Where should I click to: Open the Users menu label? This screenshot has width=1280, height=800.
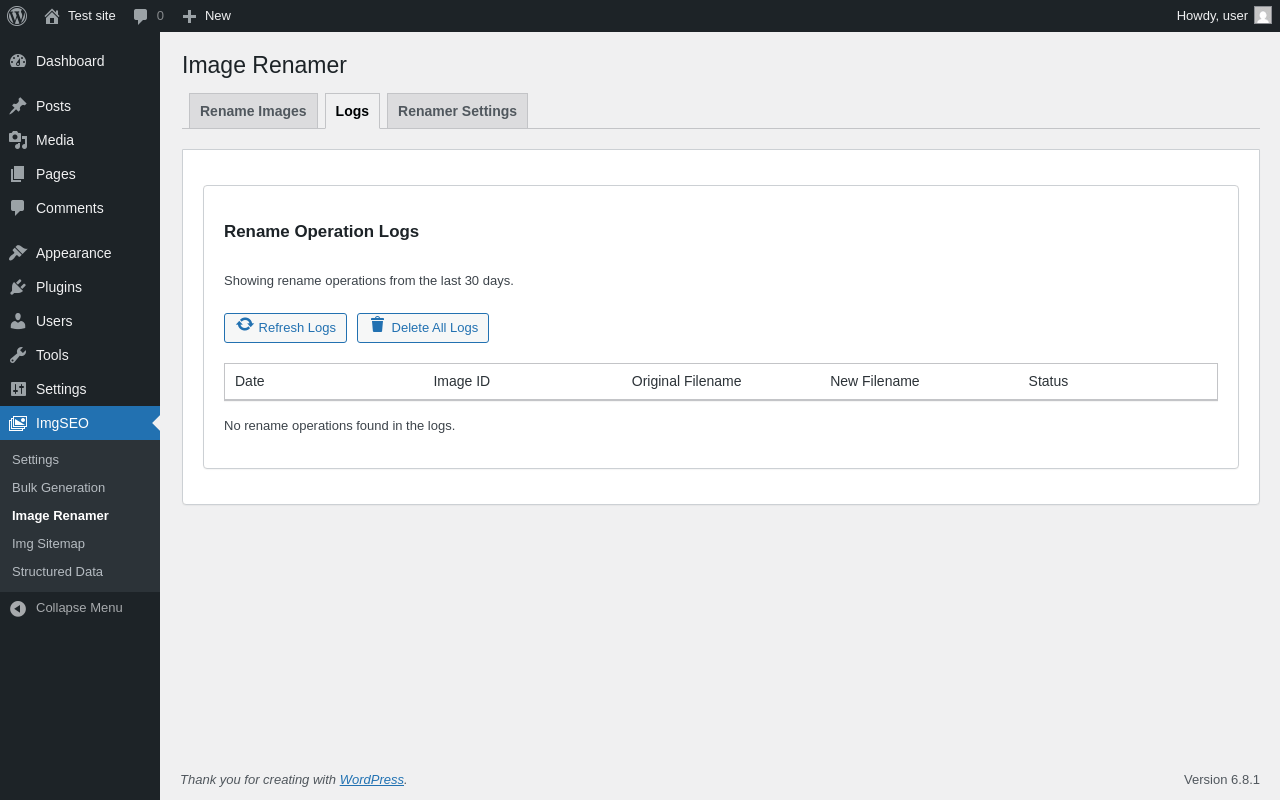tap(54, 321)
